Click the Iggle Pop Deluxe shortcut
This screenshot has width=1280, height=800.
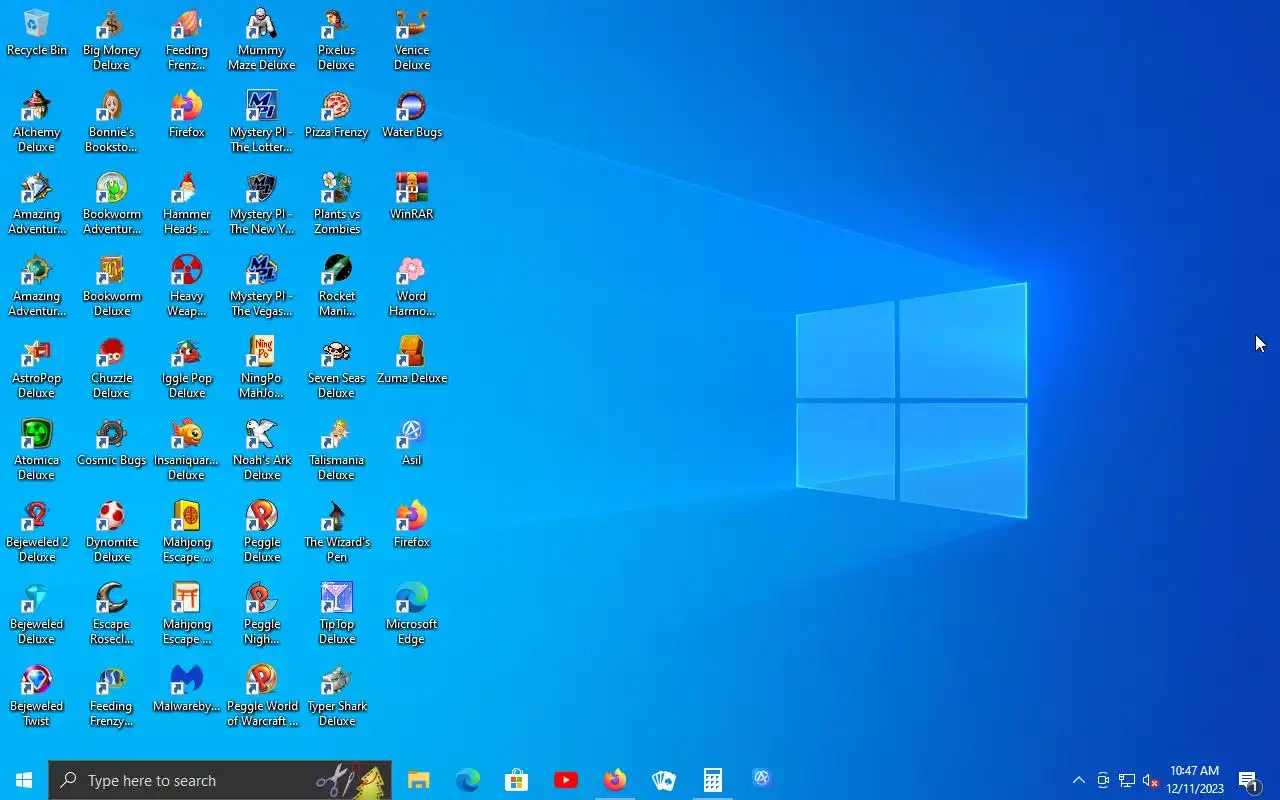click(187, 368)
